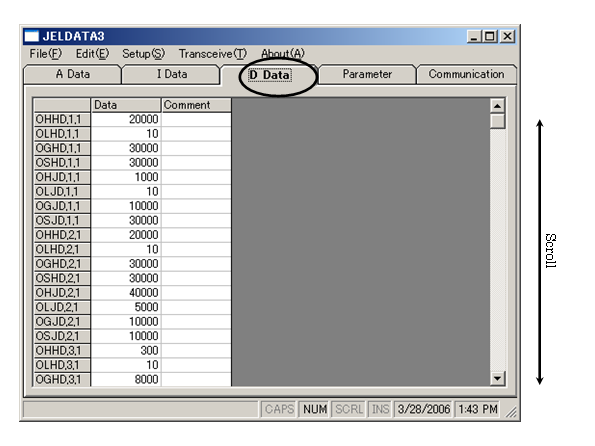The width and height of the screenshot is (595, 446).
Task: Click the Comment cell of OGHD,2,1
Action: point(196,263)
